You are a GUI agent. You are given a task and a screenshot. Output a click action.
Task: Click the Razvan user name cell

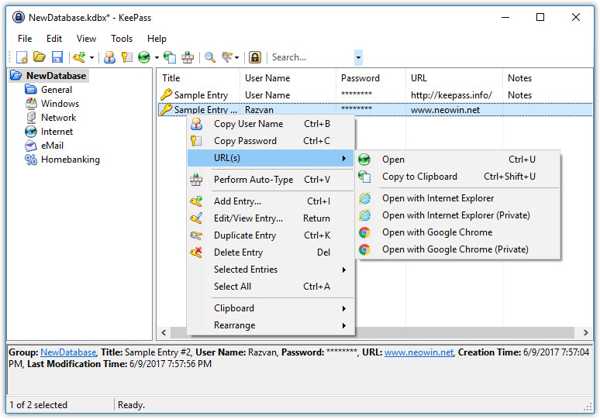[259, 110]
